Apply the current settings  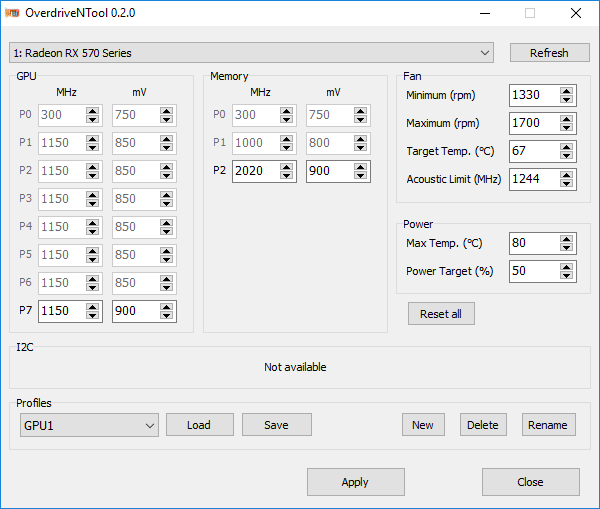point(355,482)
